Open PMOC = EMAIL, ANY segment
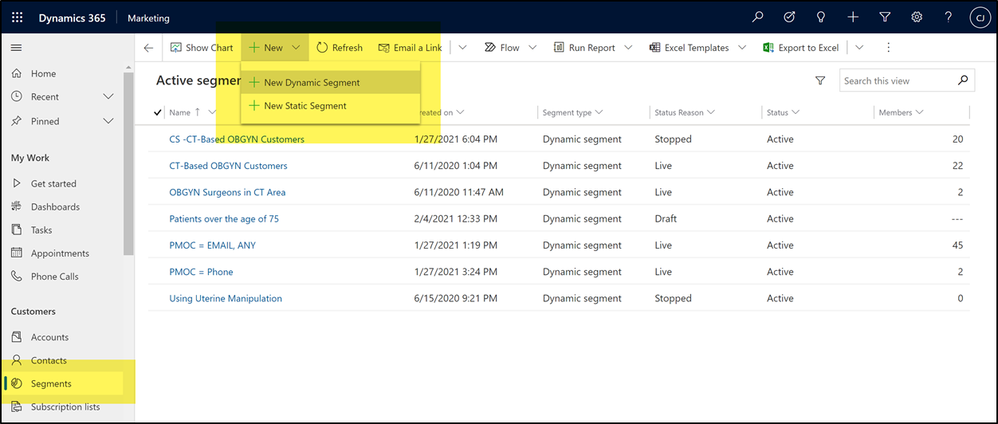Viewport: 998px width, 424px height. click(x=213, y=245)
